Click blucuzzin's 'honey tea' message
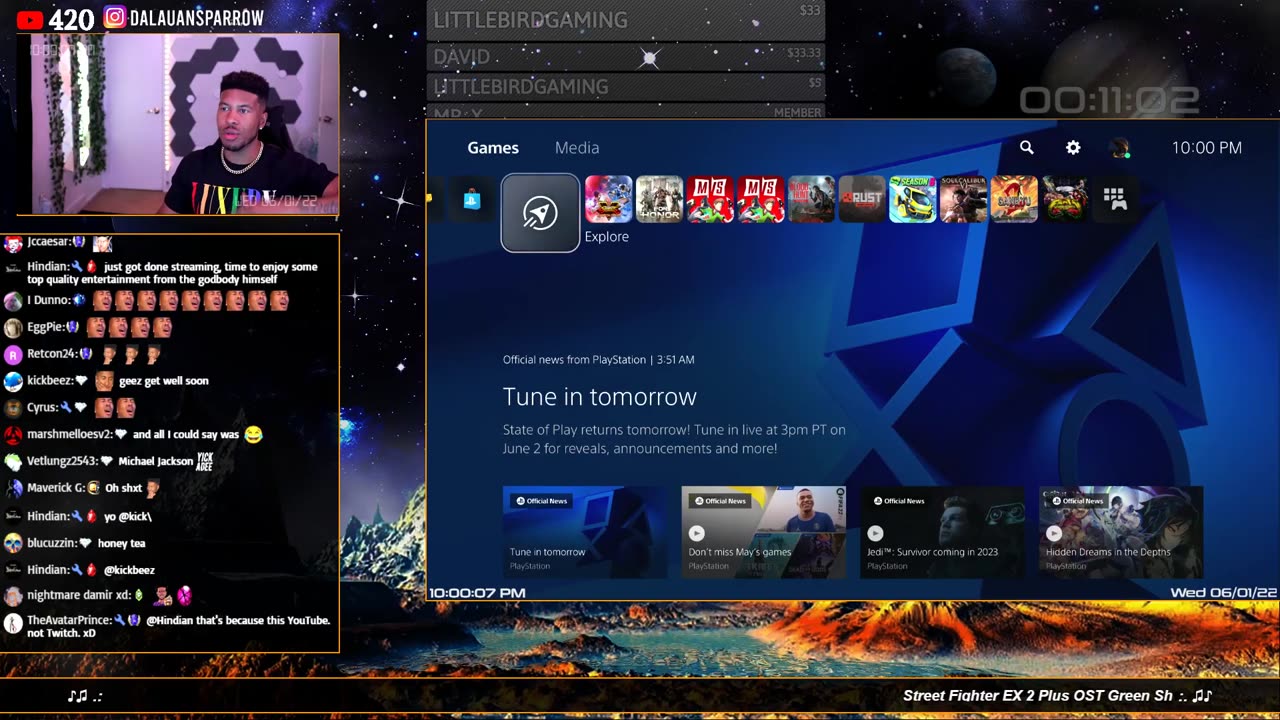Screen dimensions: 1280x720 tap(75, 543)
